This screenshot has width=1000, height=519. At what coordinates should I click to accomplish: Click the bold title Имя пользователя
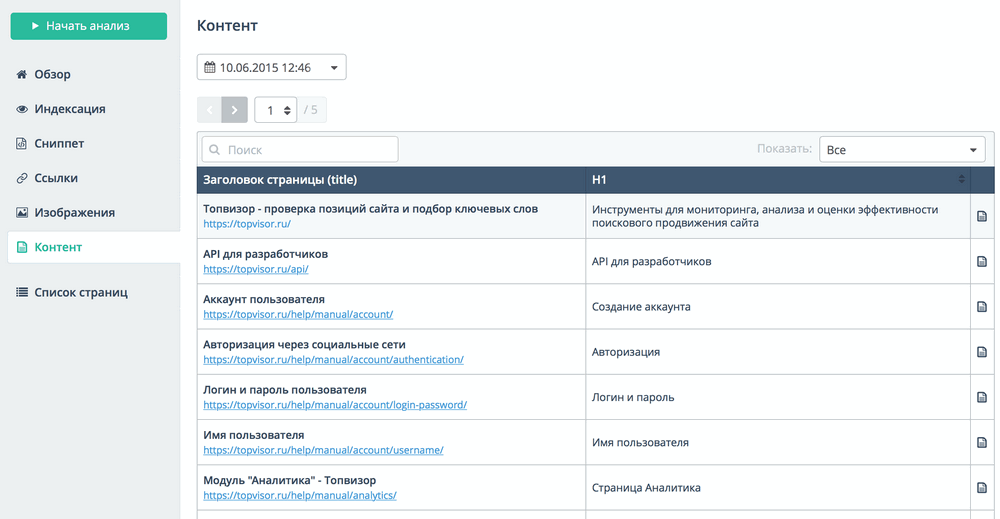[x=254, y=435]
